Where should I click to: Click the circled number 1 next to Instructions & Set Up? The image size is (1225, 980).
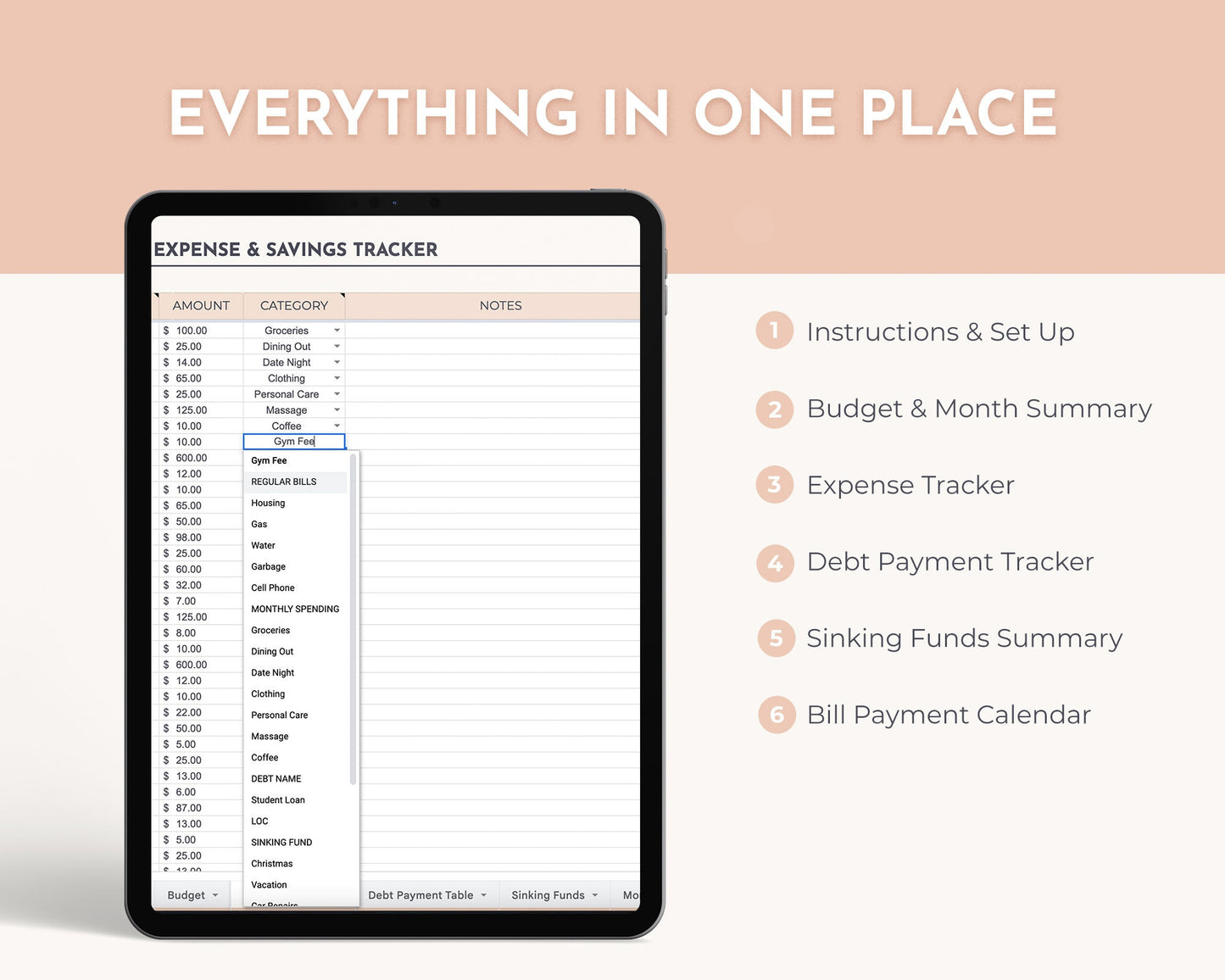773,331
